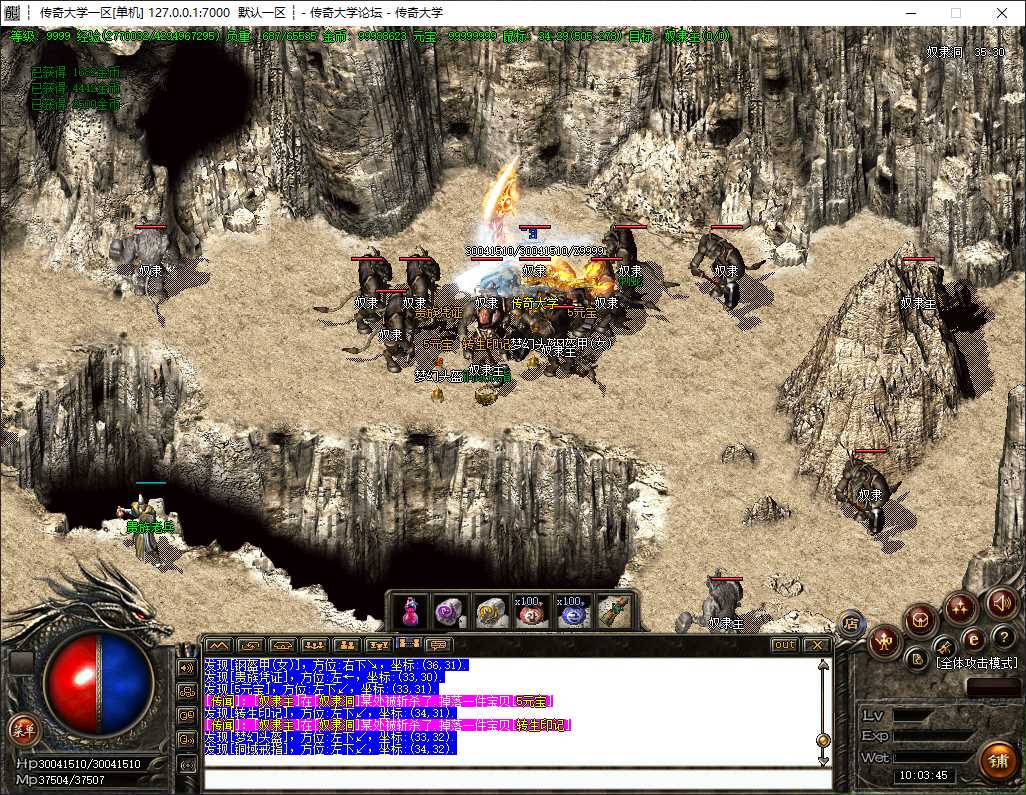The image size is (1026, 795).
Task: Use the green rolled scroll in belt slot
Action: [x=613, y=612]
